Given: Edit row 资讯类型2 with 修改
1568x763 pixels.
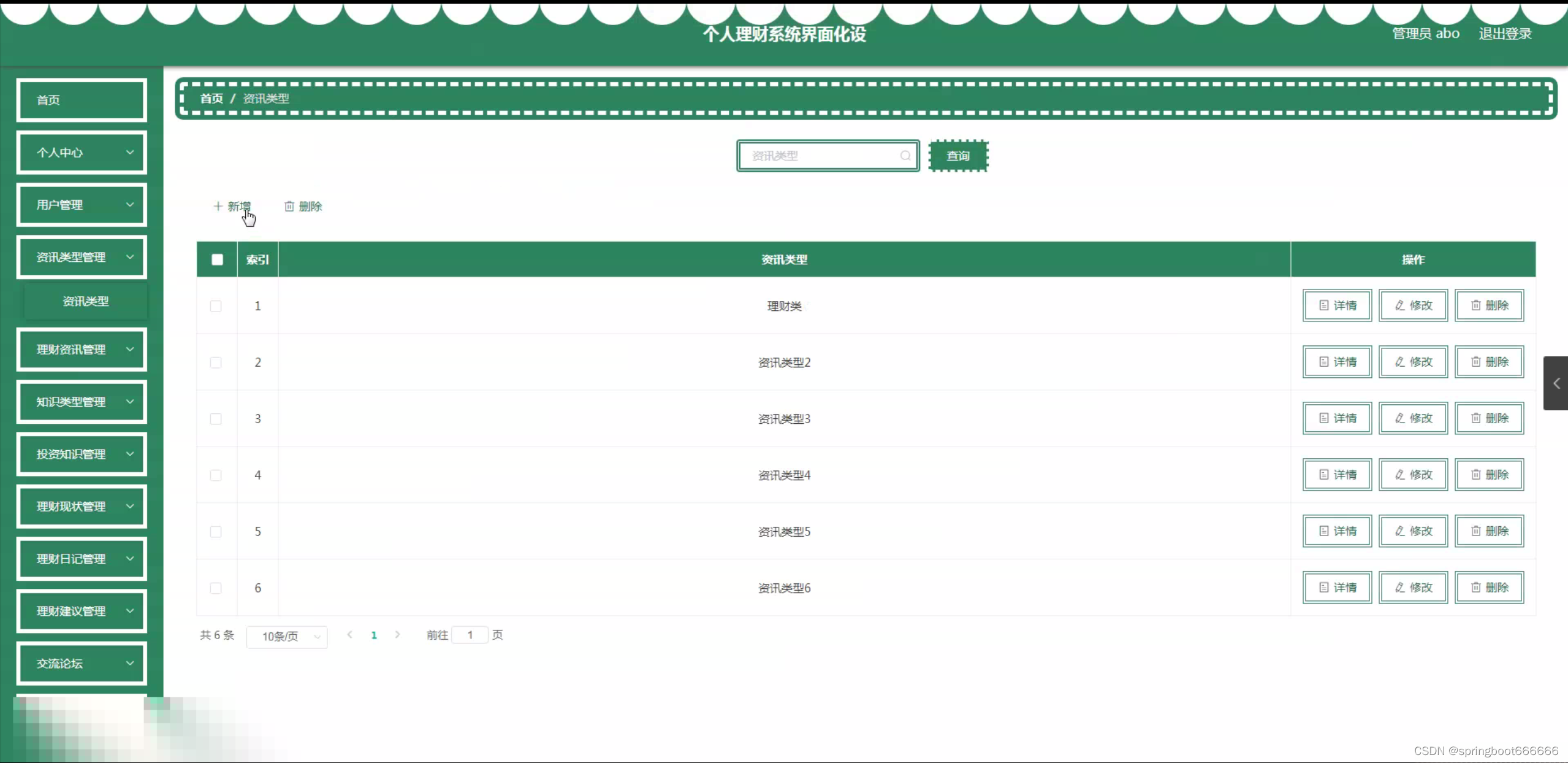Looking at the screenshot, I should (1413, 362).
